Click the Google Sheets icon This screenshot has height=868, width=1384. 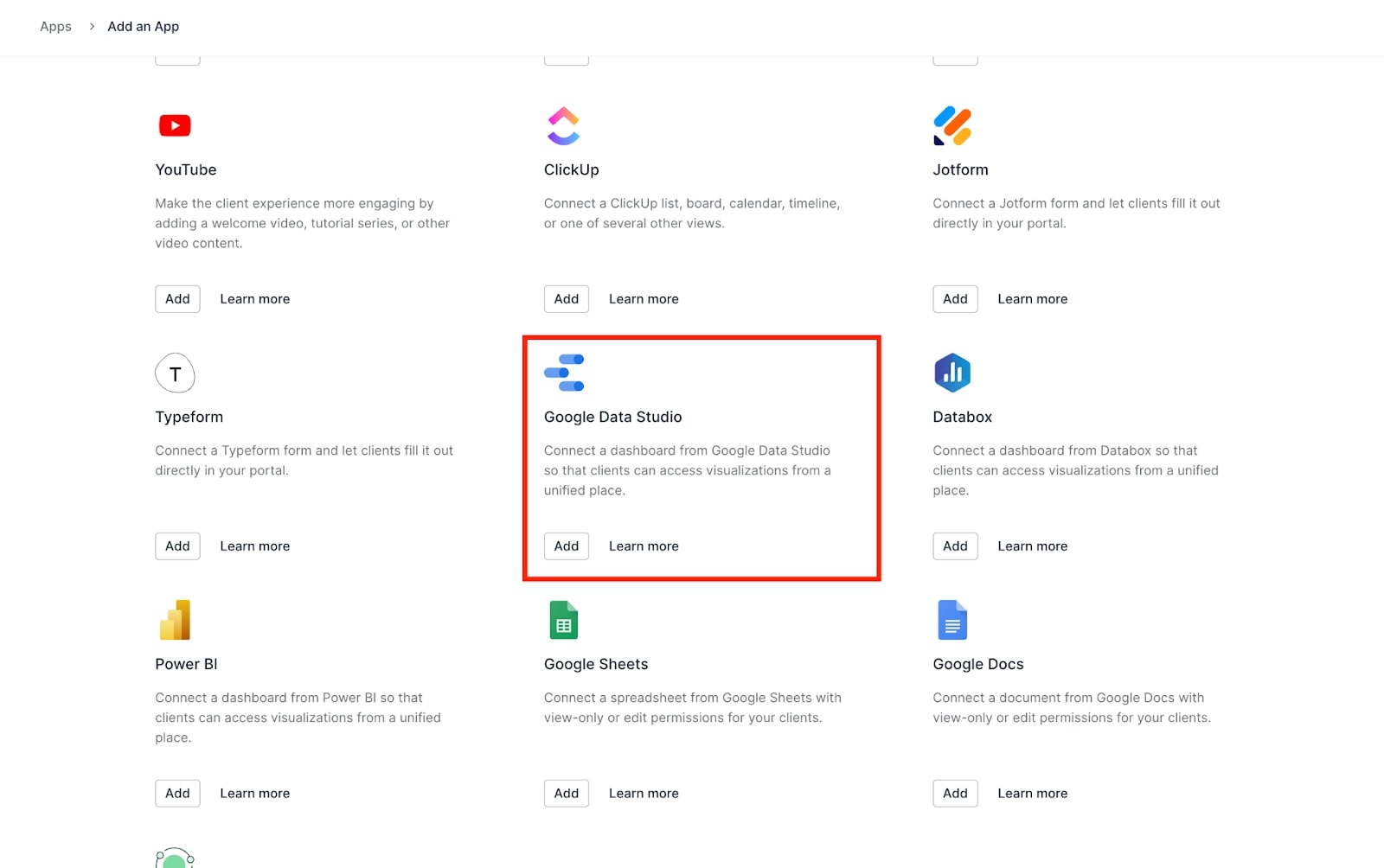(x=564, y=620)
